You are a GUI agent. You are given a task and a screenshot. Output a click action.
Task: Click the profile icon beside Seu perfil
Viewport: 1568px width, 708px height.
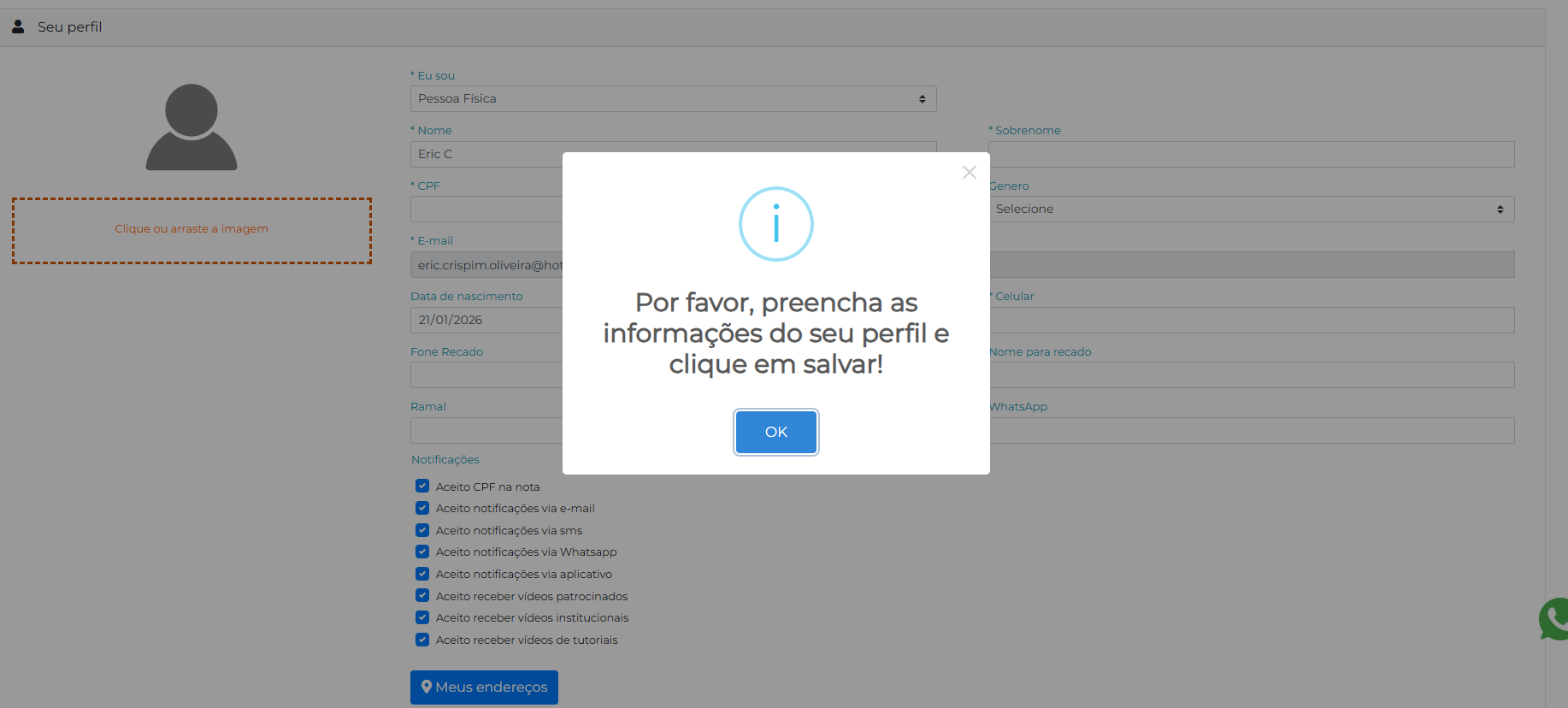[x=18, y=27]
